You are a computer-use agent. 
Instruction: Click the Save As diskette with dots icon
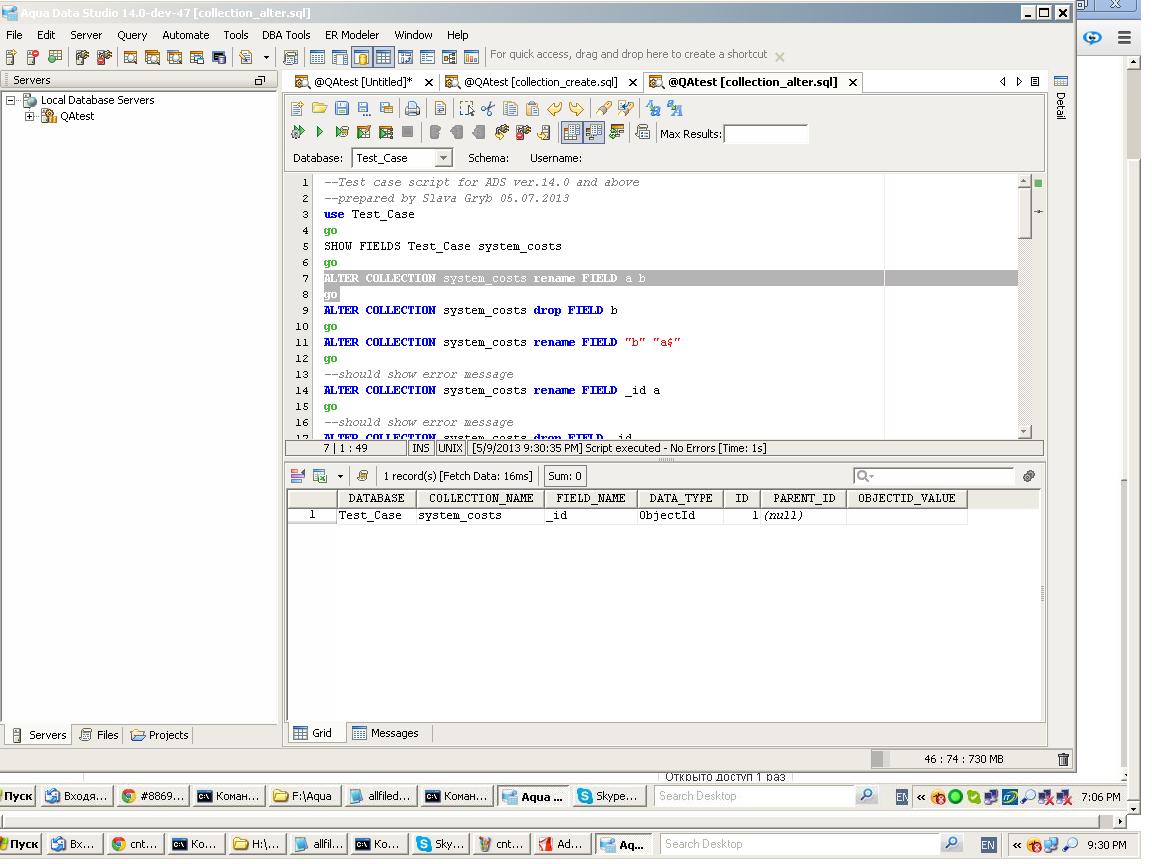point(364,109)
